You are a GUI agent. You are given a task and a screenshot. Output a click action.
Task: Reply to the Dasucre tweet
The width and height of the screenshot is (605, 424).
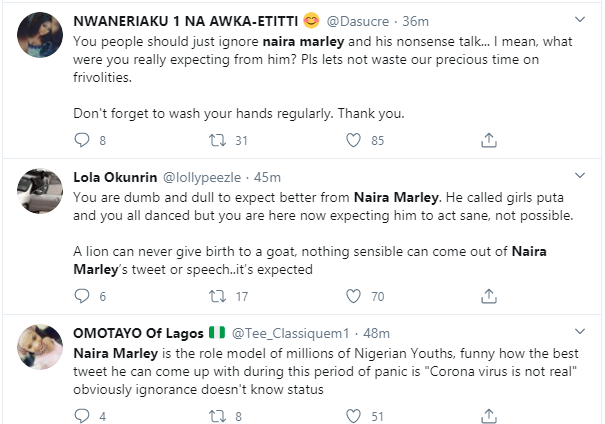coord(82,140)
